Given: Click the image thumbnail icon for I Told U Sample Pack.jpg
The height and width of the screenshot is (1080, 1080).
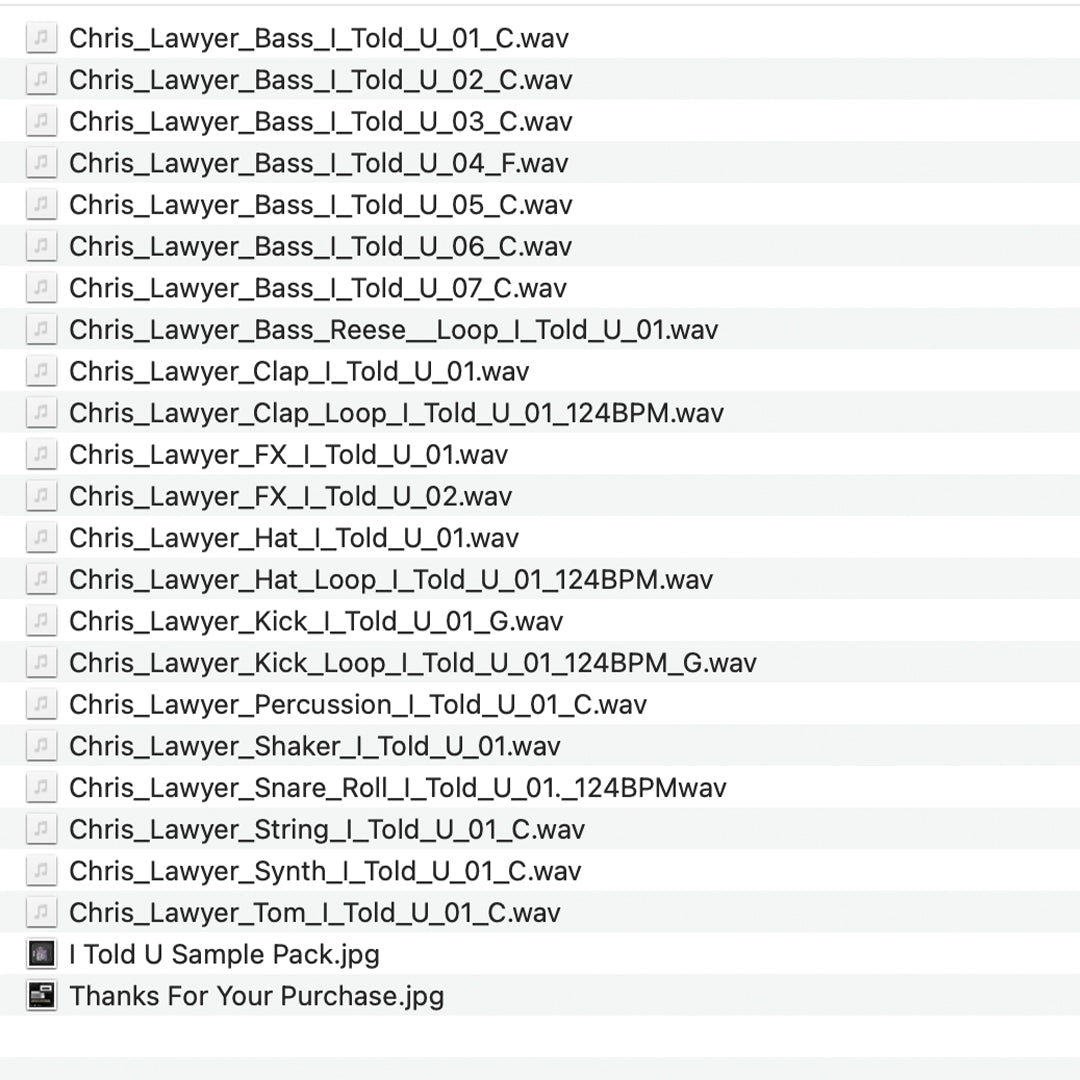Looking at the screenshot, I should (41, 954).
